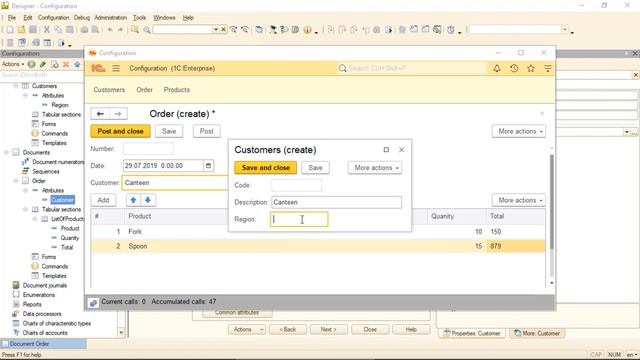This screenshot has width=640, height=360.
Task: Click the Back button in background window
Action: (288, 329)
